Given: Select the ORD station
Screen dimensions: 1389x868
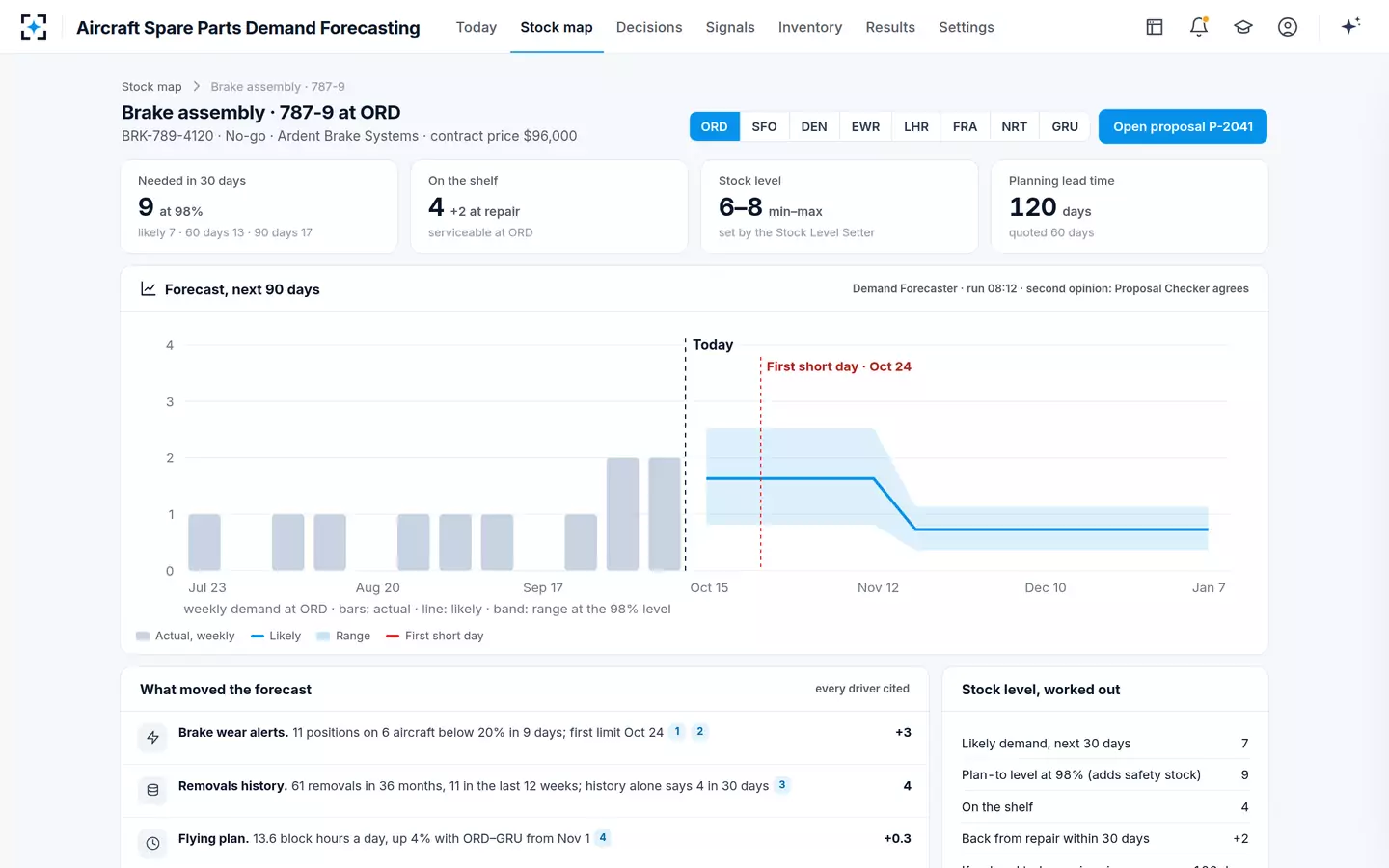Looking at the screenshot, I should click(715, 126).
